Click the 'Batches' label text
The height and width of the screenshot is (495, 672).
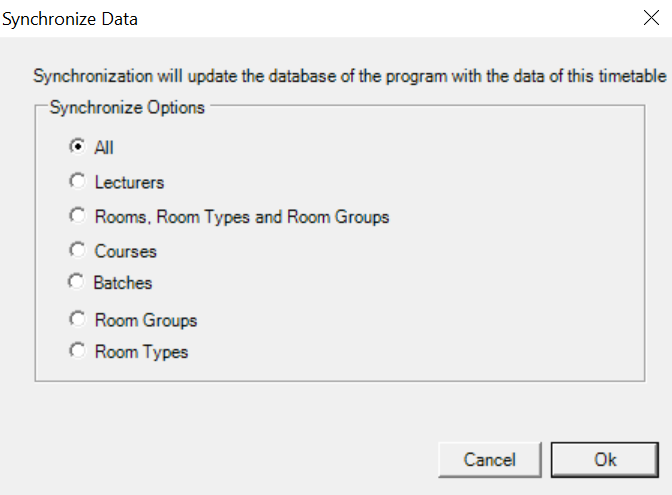pos(123,284)
